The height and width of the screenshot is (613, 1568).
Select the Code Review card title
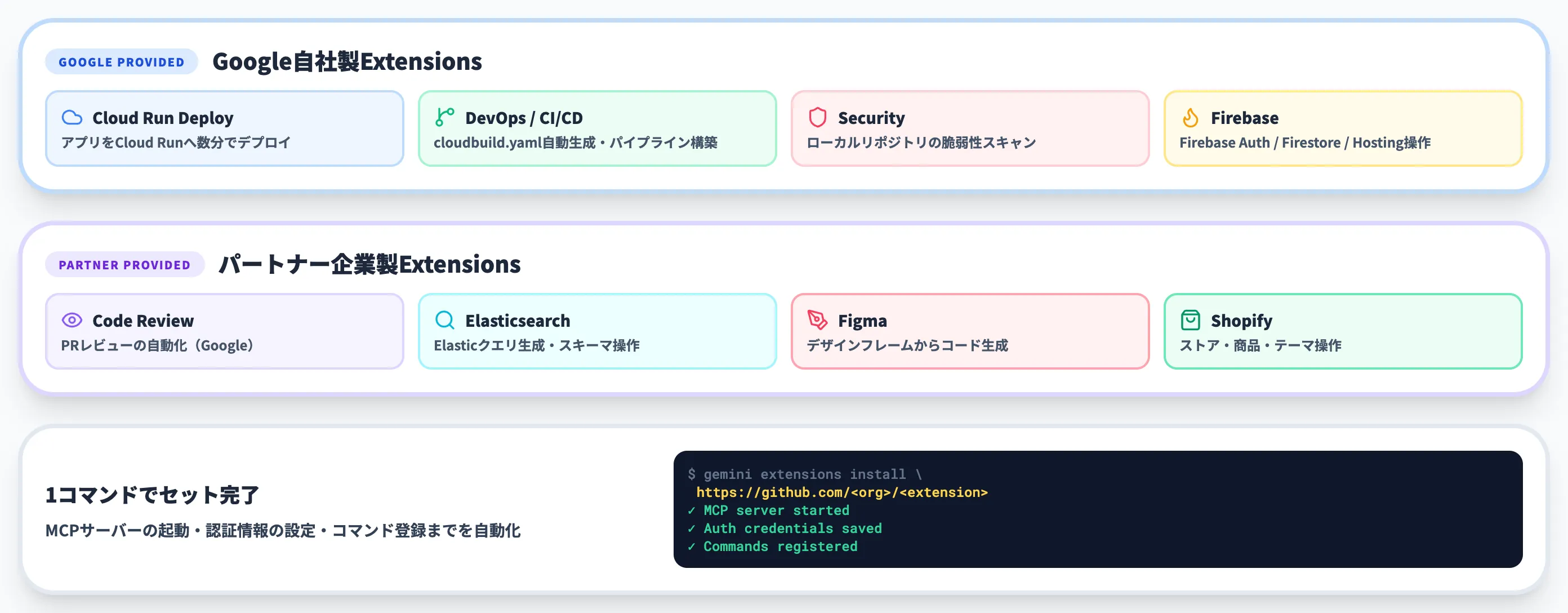[x=143, y=321]
